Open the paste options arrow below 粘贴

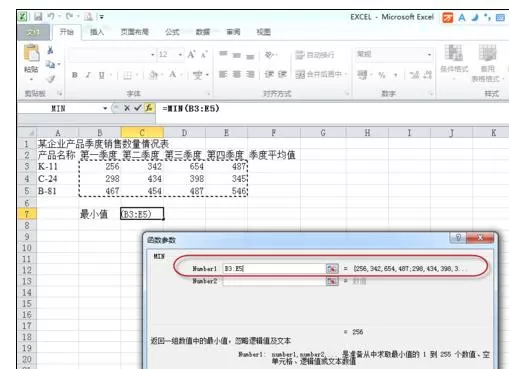click(x=31, y=79)
